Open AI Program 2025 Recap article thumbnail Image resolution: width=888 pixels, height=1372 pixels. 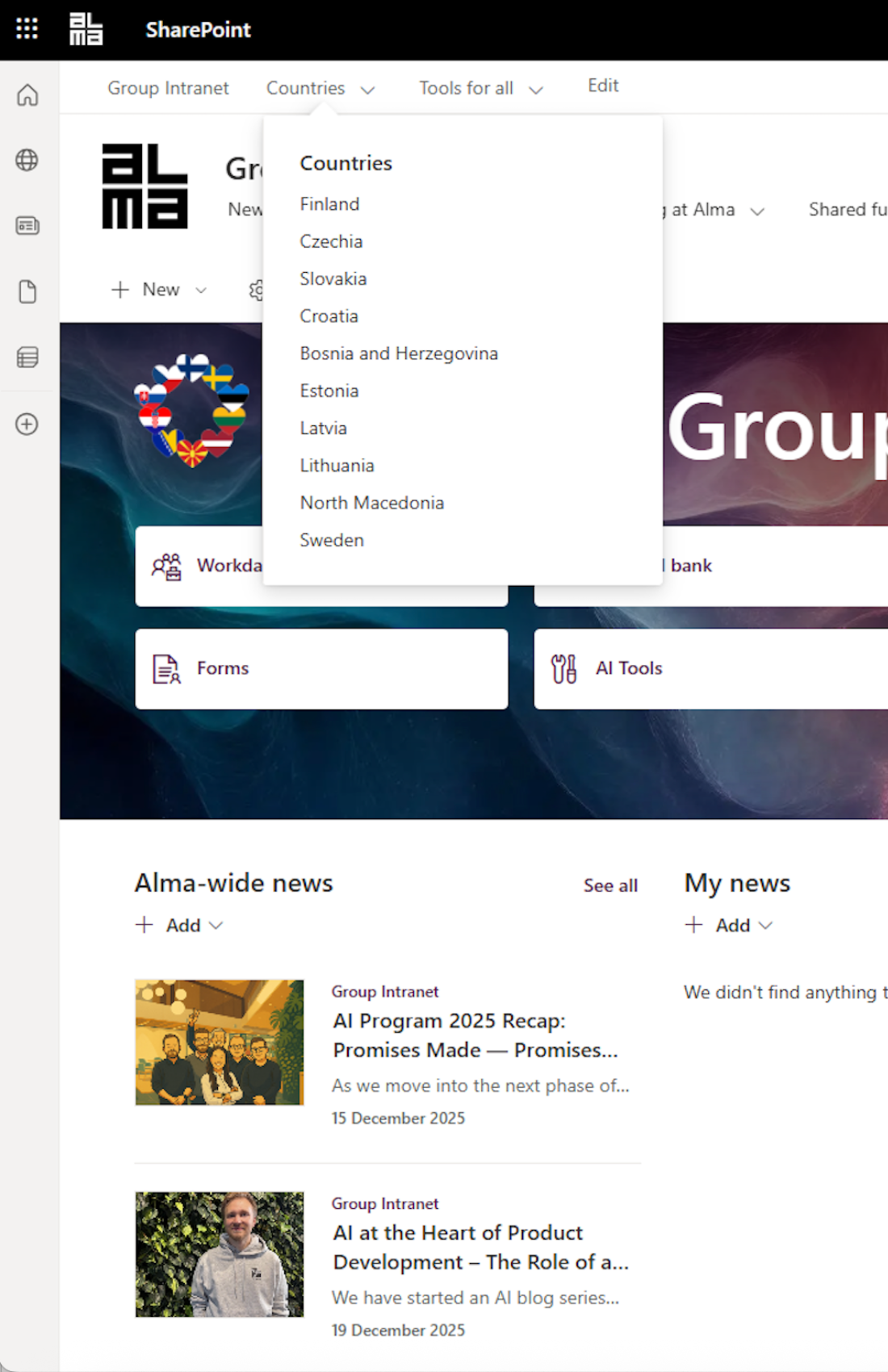(x=220, y=1042)
